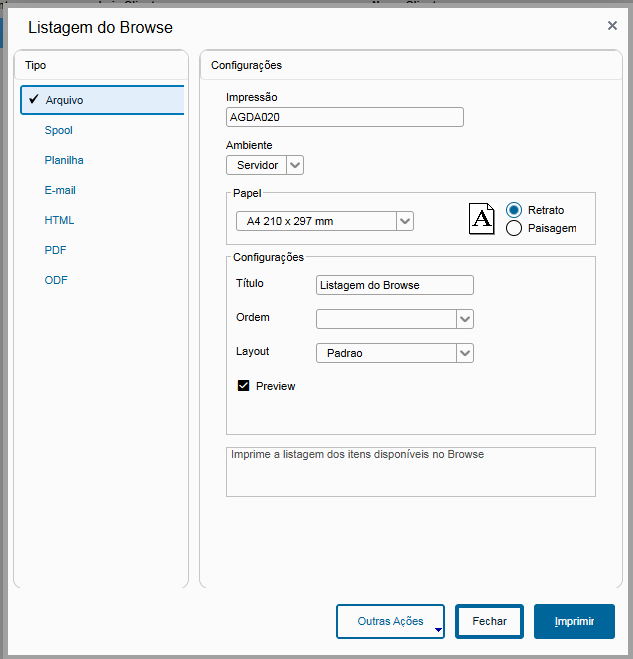633x659 pixels.
Task: Expand the A4 paper size dropdown
Action: pyautogui.click(x=404, y=221)
